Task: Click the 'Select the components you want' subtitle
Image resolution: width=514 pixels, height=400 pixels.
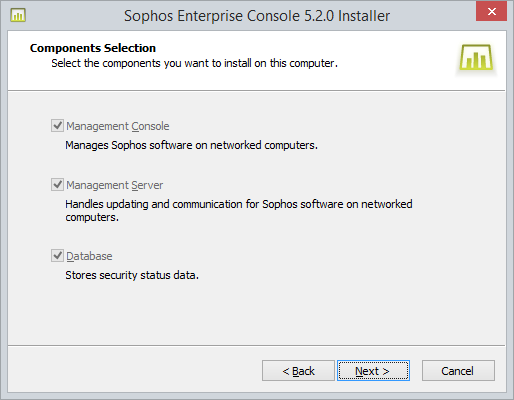Action: point(195,63)
